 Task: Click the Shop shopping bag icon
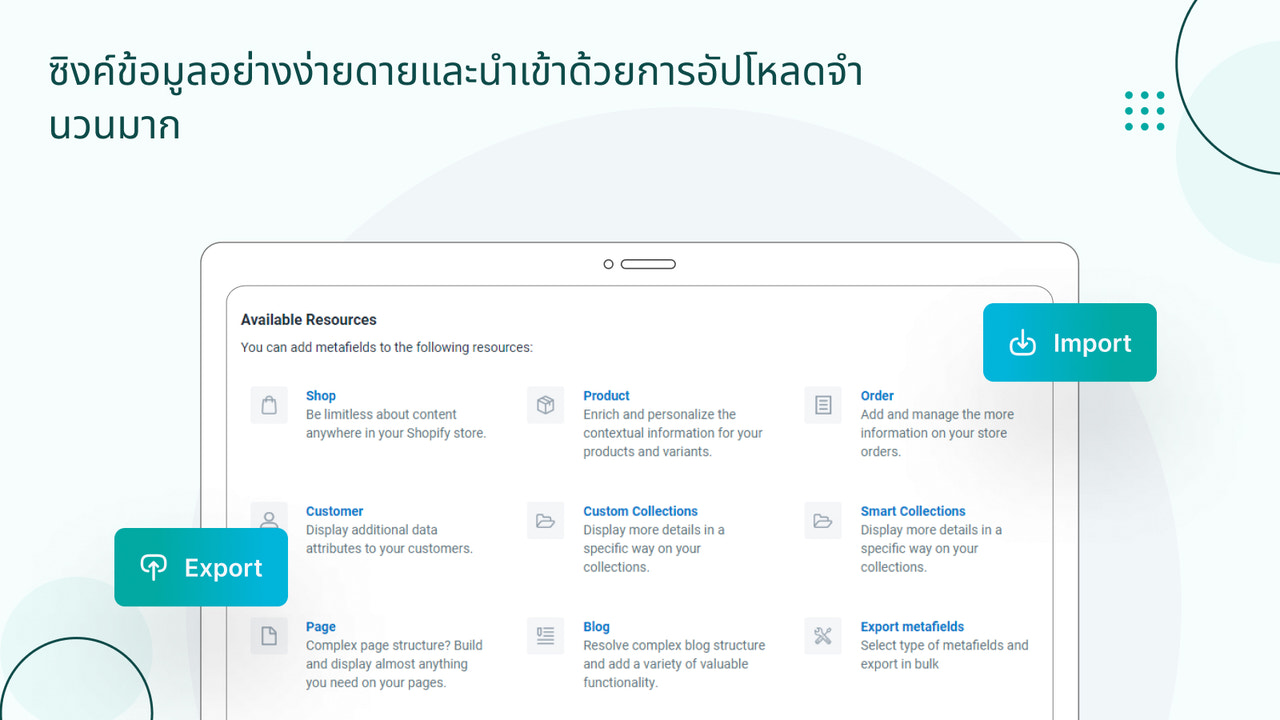269,405
